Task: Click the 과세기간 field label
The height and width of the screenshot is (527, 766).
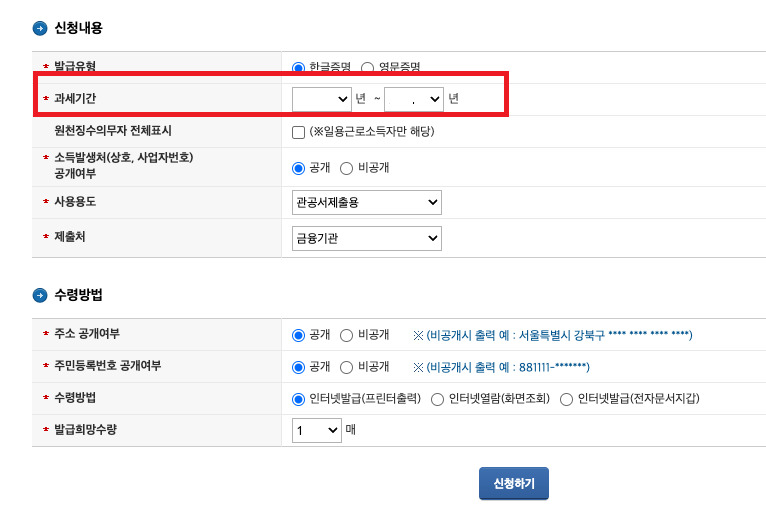Action: (75, 99)
